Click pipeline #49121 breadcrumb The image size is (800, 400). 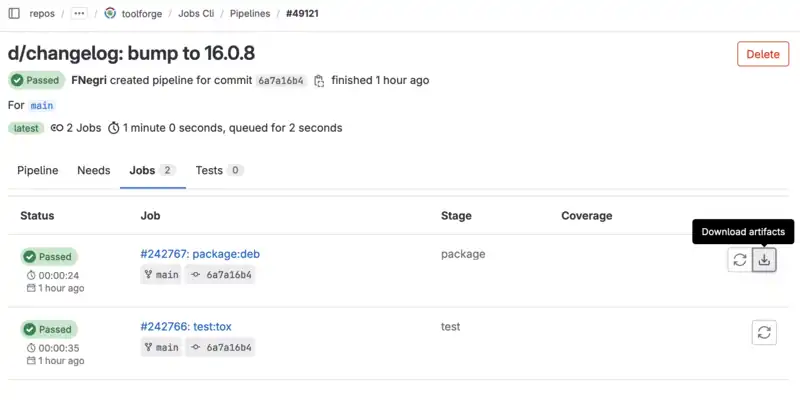pos(302,14)
